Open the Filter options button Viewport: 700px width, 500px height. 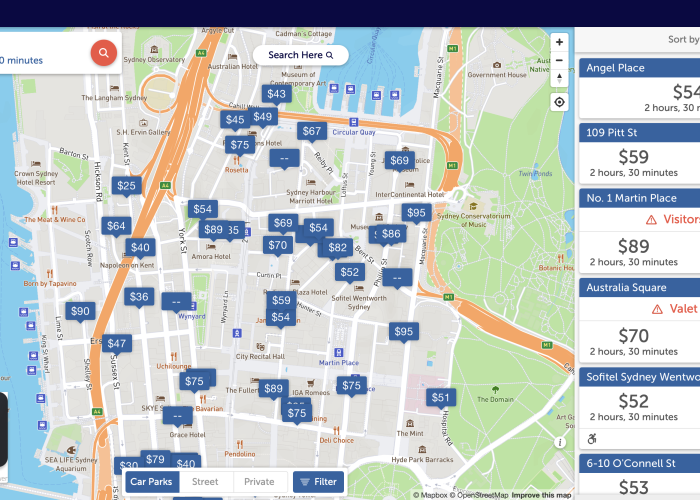[x=318, y=482]
